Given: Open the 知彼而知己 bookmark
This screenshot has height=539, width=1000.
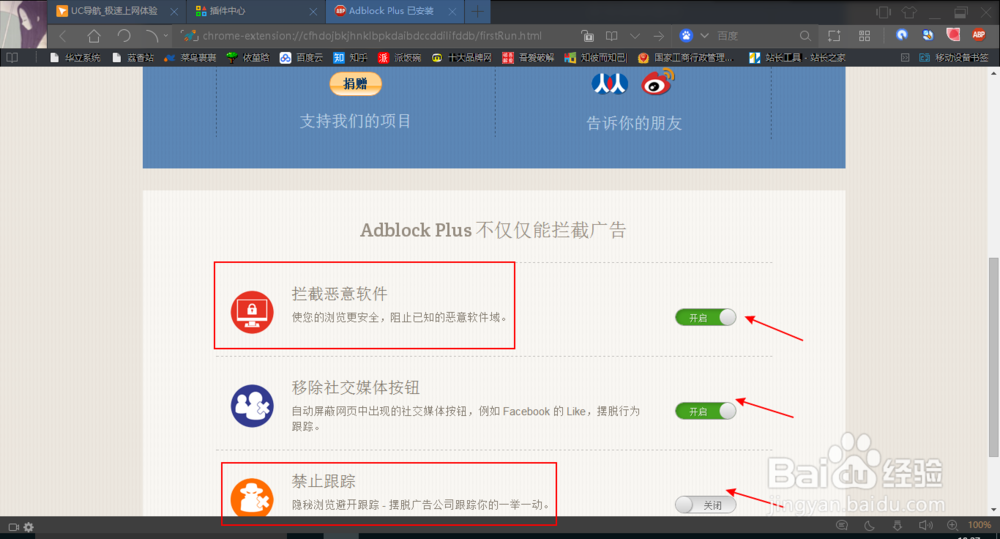Looking at the screenshot, I should [x=596, y=57].
